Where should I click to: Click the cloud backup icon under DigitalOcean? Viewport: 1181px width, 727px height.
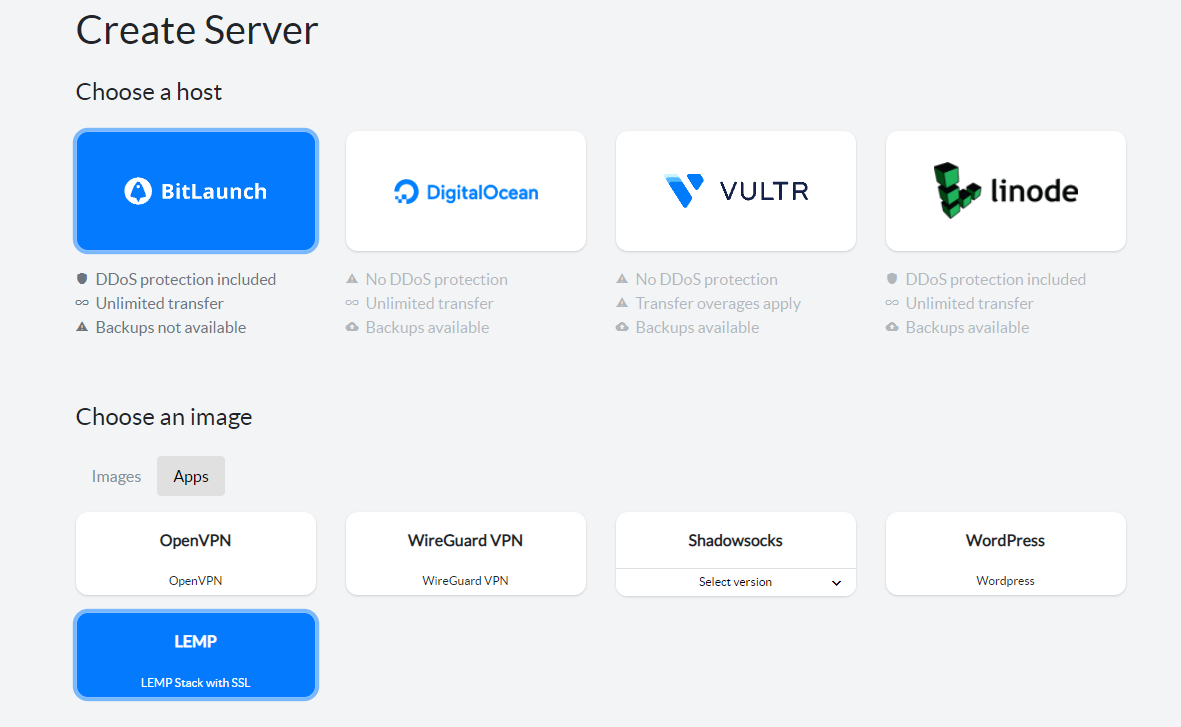point(352,327)
